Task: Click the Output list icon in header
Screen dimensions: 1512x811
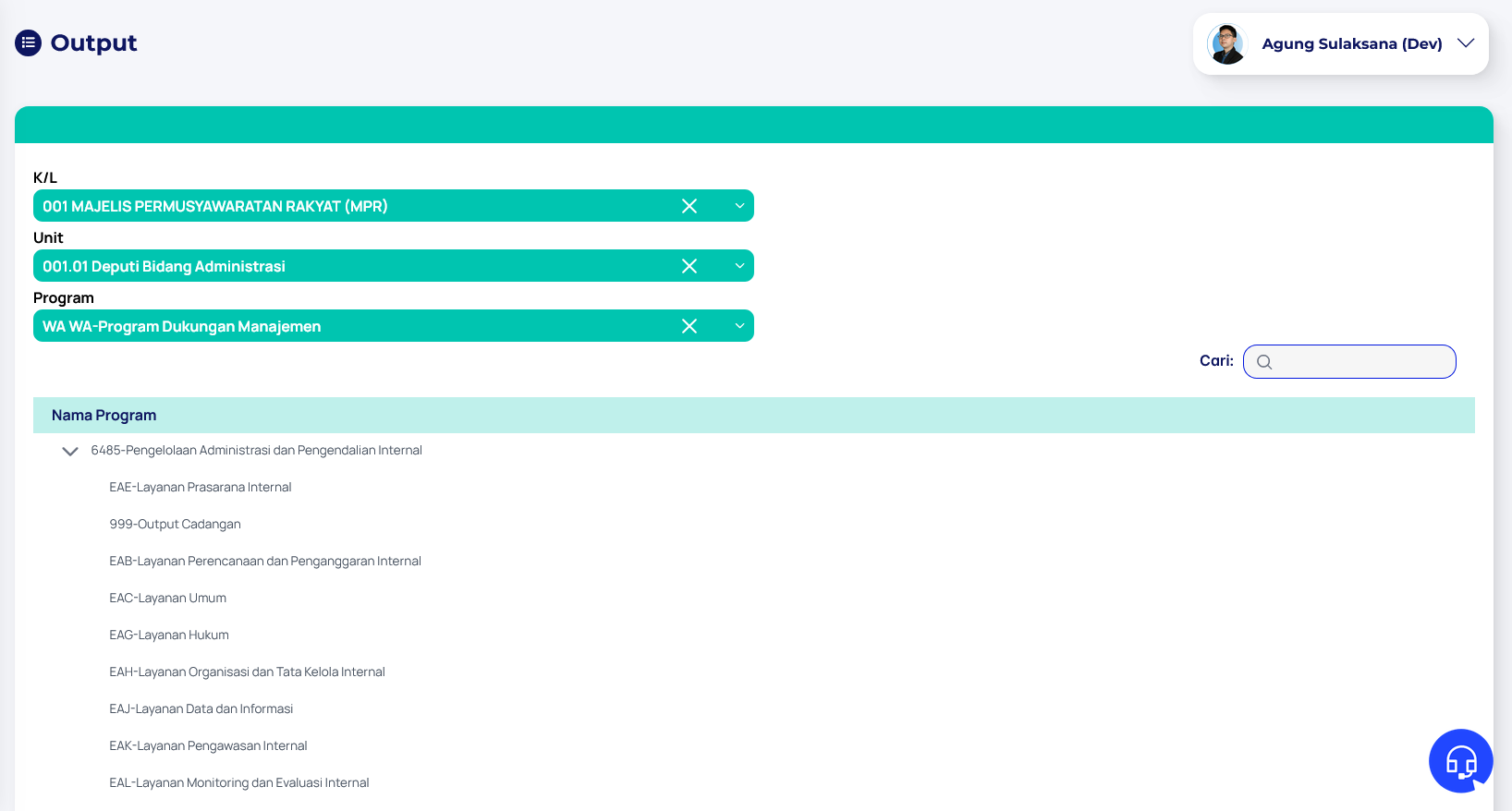Action: 29,42
